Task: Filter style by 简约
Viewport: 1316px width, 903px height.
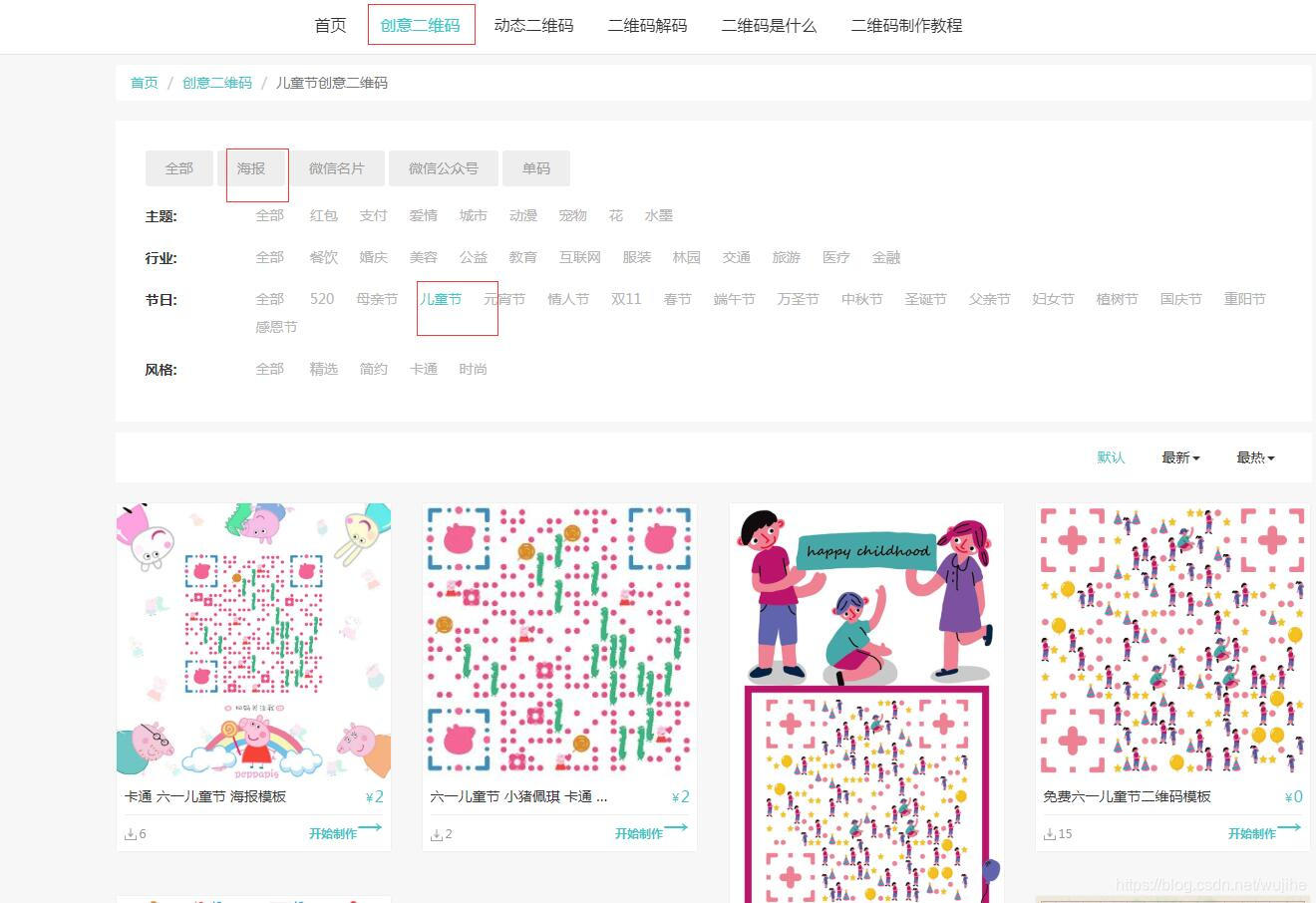Action: (x=374, y=369)
